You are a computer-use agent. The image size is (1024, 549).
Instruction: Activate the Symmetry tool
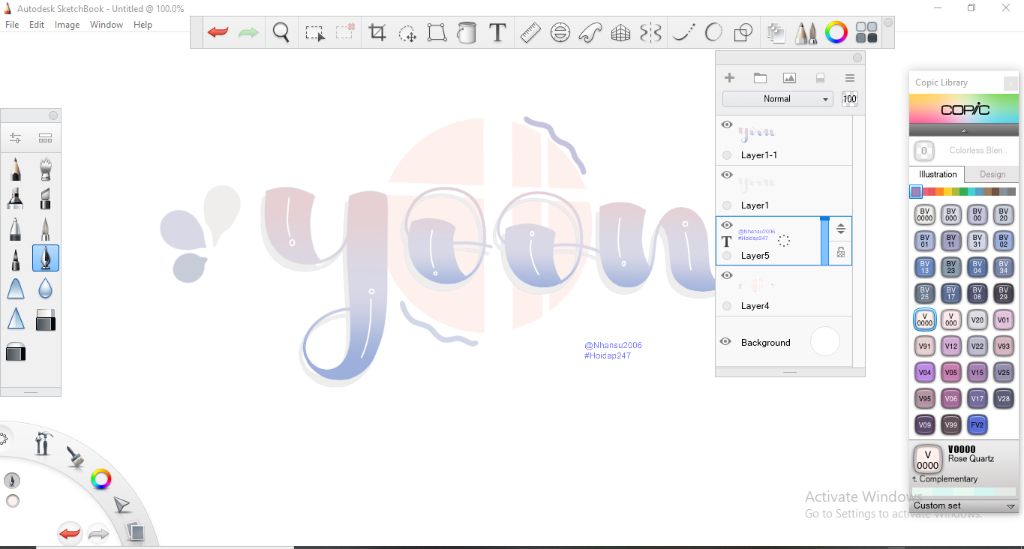[650, 33]
